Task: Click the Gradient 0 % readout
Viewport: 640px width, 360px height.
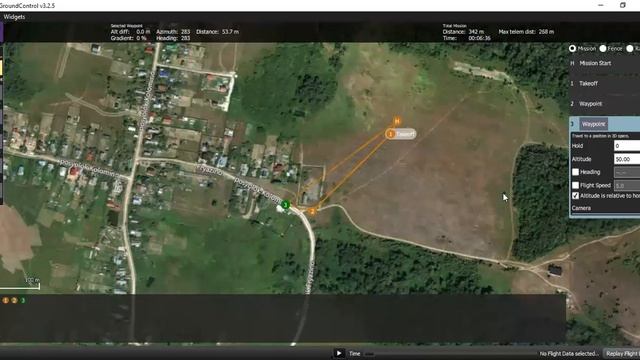Action: [x=129, y=38]
